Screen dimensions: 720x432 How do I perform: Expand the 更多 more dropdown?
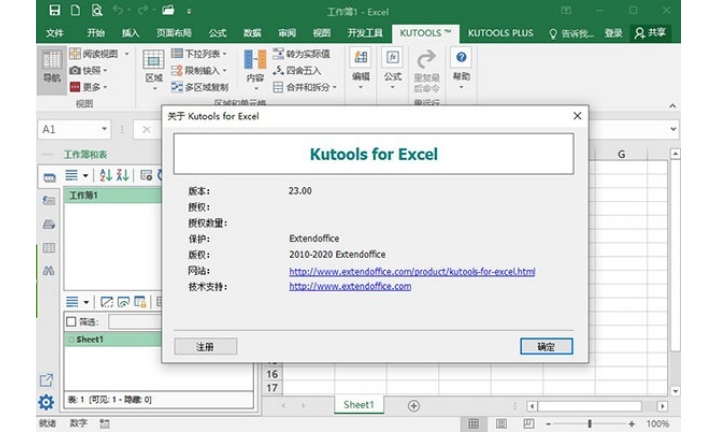105,87
